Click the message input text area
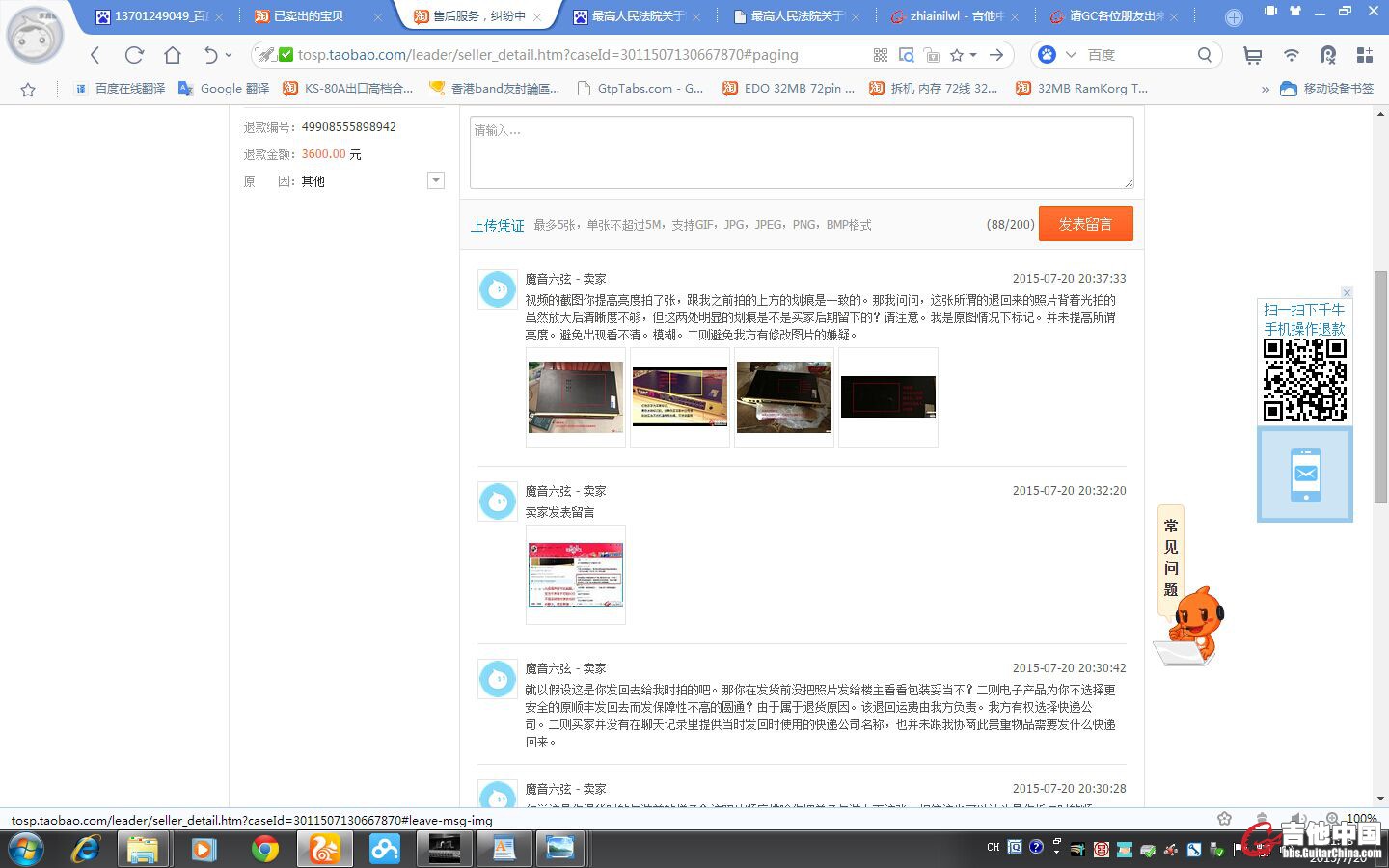The width and height of the screenshot is (1389, 868). pos(801,152)
